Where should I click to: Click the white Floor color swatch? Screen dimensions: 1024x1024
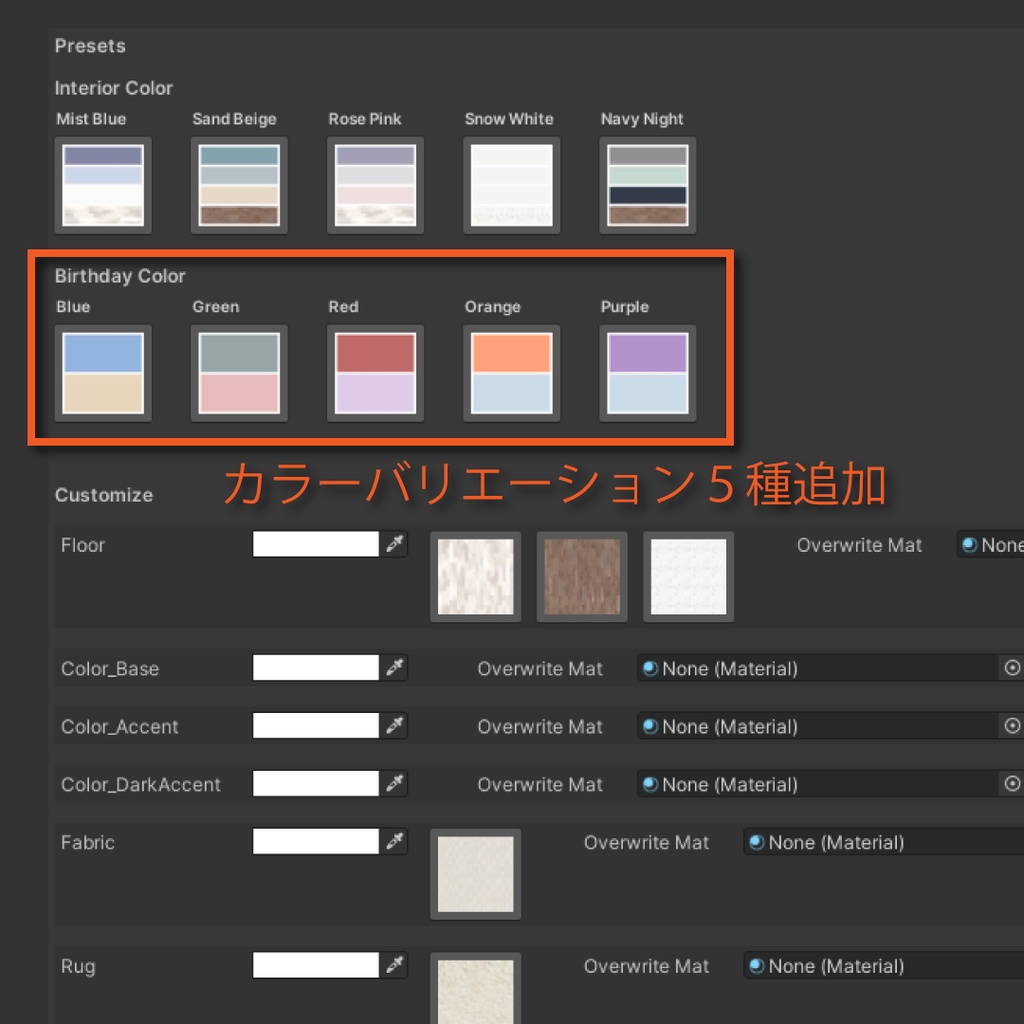click(x=317, y=544)
